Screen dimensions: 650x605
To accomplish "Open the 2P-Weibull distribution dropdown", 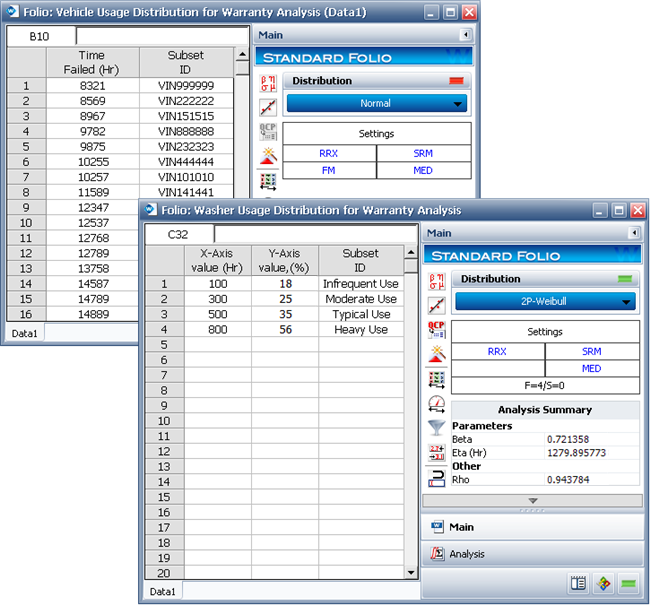I will (545, 302).
